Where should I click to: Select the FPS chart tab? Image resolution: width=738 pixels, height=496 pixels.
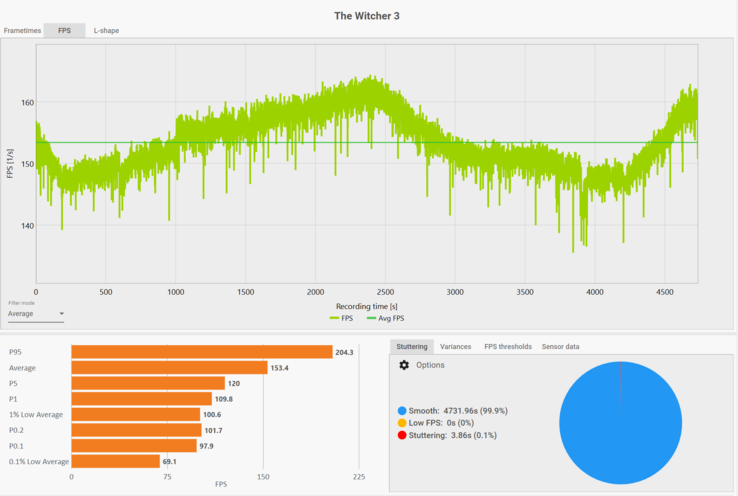[64, 31]
